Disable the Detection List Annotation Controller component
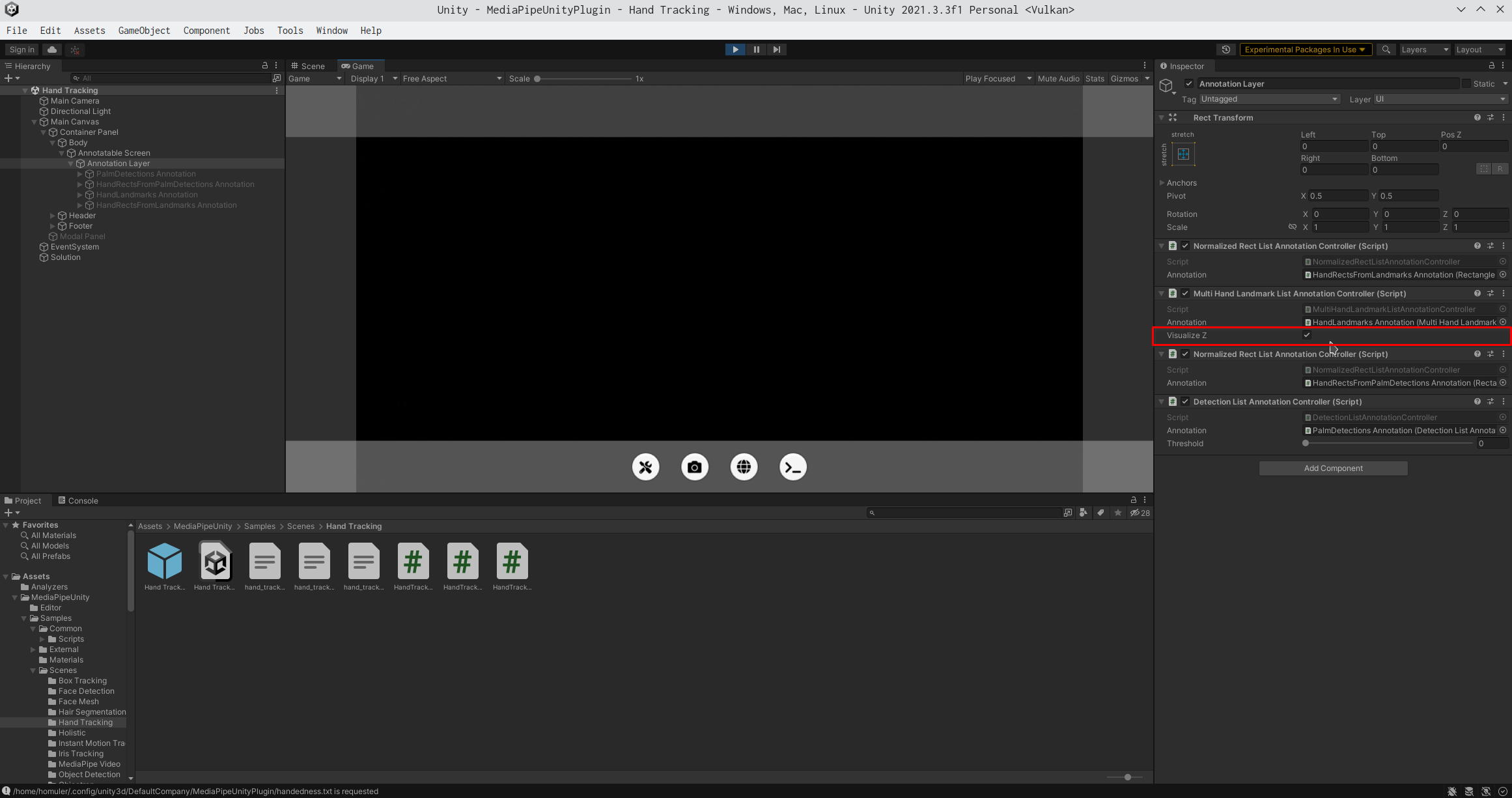 click(1185, 401)
